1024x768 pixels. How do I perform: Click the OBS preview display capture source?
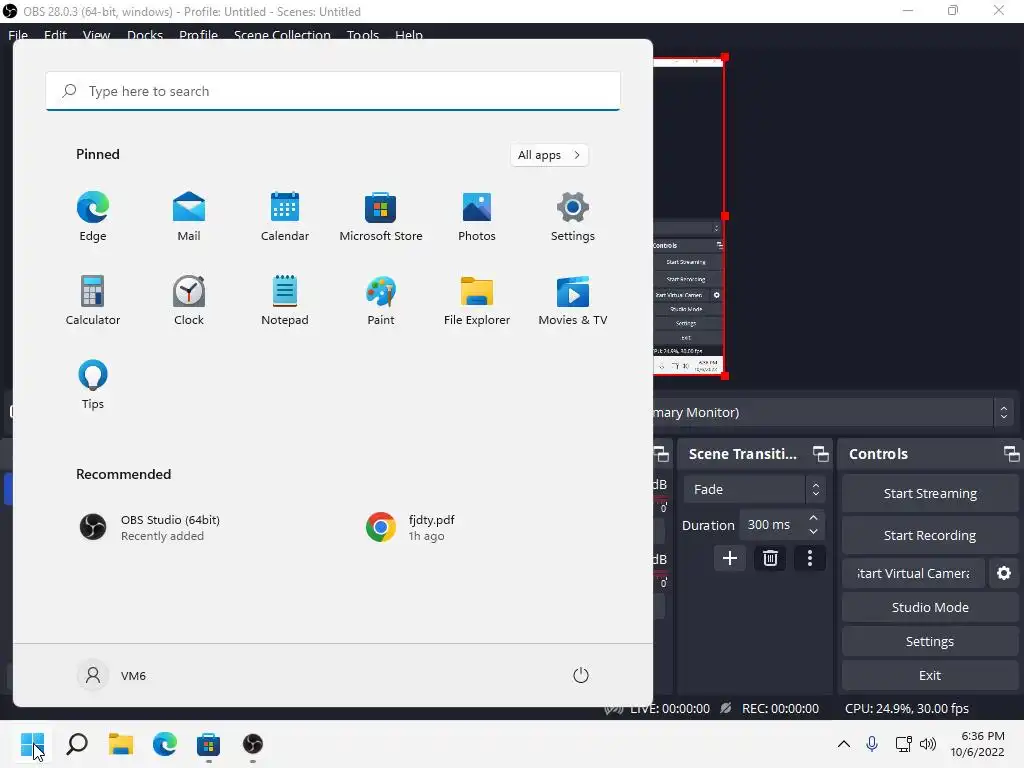click(x=688, y=216)
